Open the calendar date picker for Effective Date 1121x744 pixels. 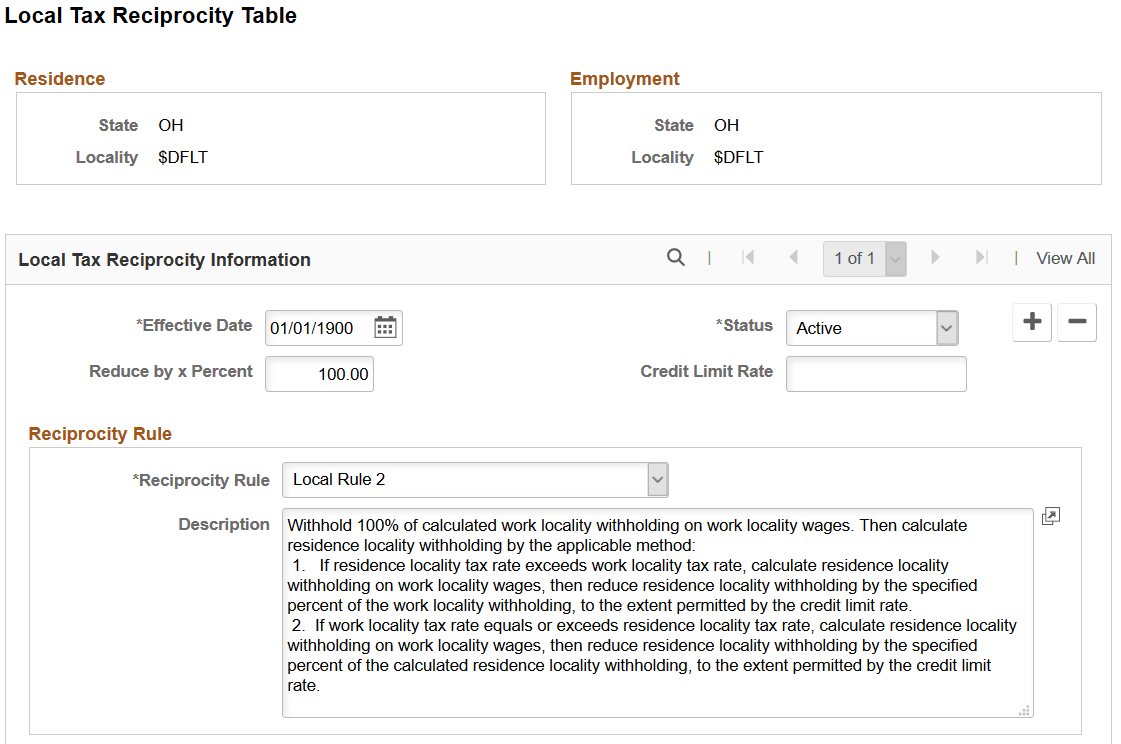386,327
